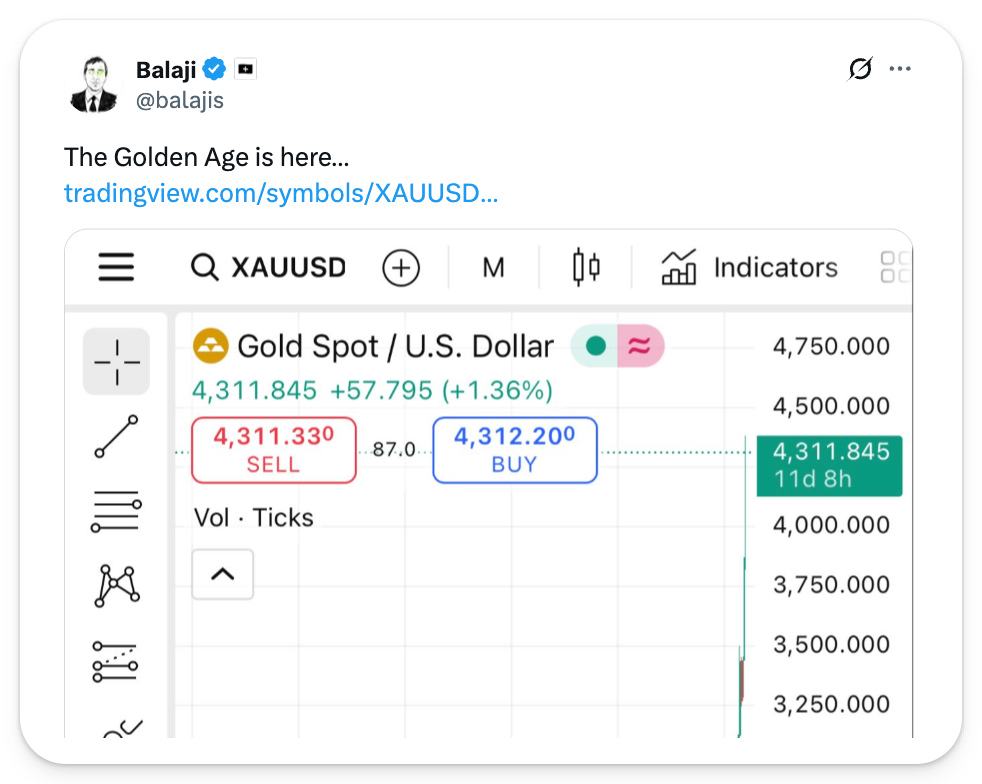
Task: Select the trend line drawing tool
Action: pyautogui.click(x=116, y=436)
